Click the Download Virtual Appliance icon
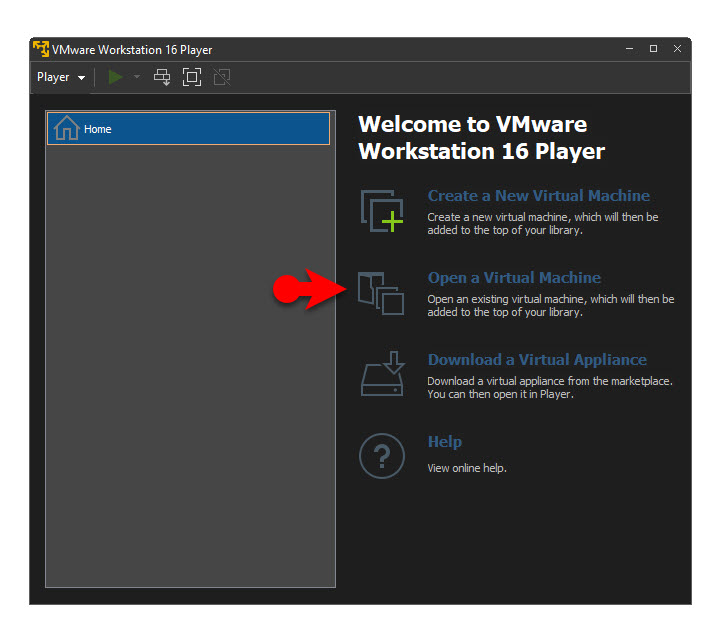 pos(383,374)
